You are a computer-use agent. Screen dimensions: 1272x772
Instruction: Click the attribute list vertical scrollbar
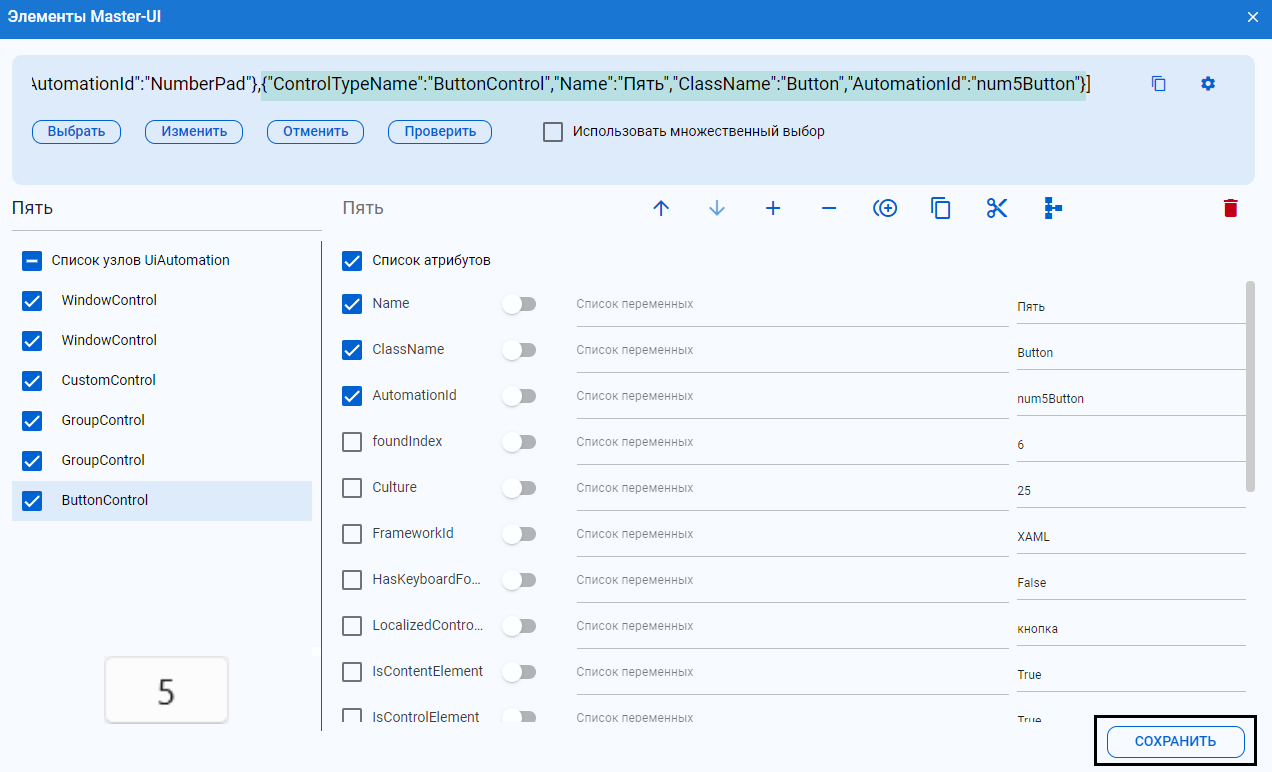pyautogui.click(x=1250, y=386)
